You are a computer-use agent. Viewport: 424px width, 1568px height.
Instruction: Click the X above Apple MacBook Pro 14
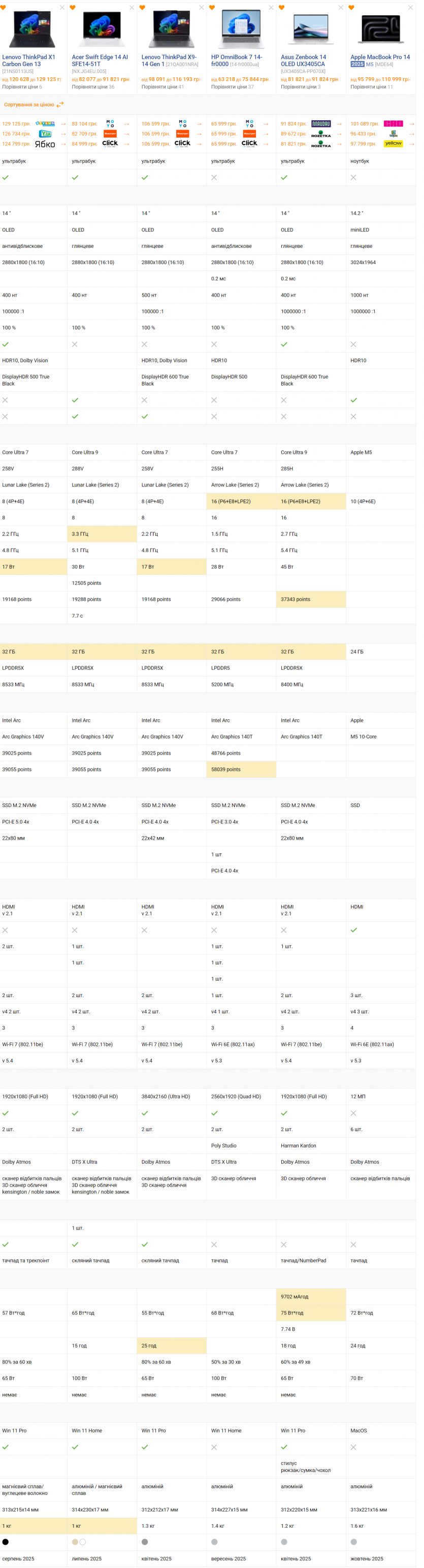coord(411,8)
